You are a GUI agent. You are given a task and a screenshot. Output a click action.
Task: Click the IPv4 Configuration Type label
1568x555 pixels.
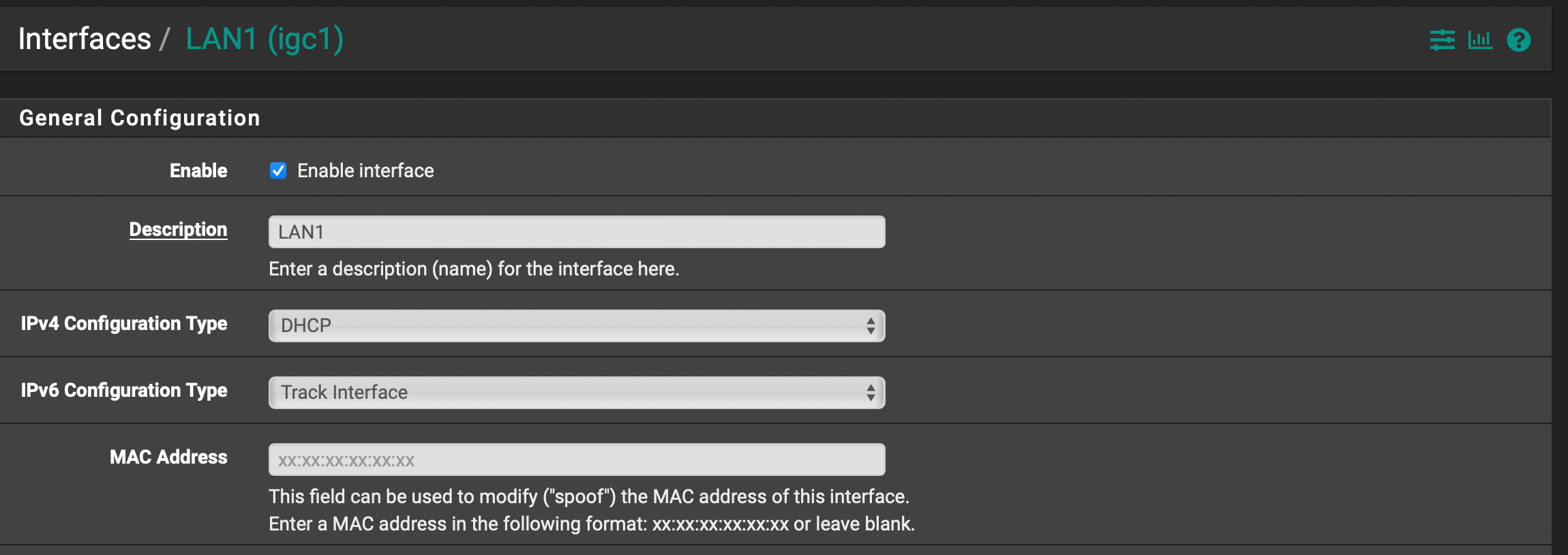[x=124, y=323]
